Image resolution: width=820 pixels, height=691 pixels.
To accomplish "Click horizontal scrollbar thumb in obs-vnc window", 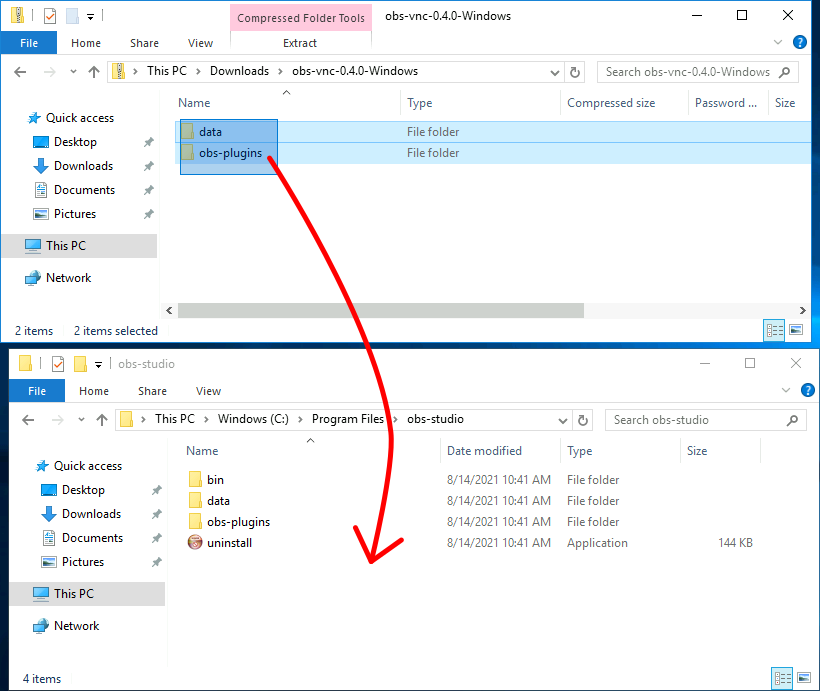I will [381, 311].
